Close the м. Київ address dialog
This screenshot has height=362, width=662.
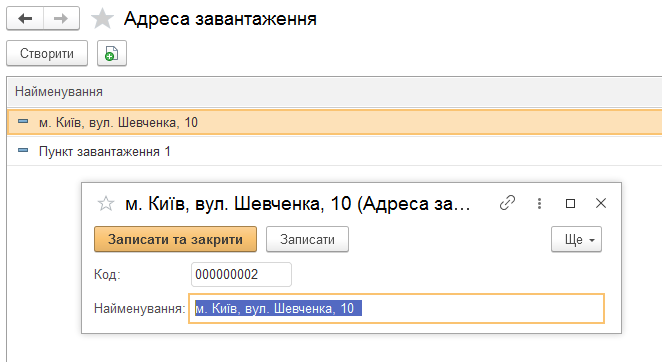[601, 203]
